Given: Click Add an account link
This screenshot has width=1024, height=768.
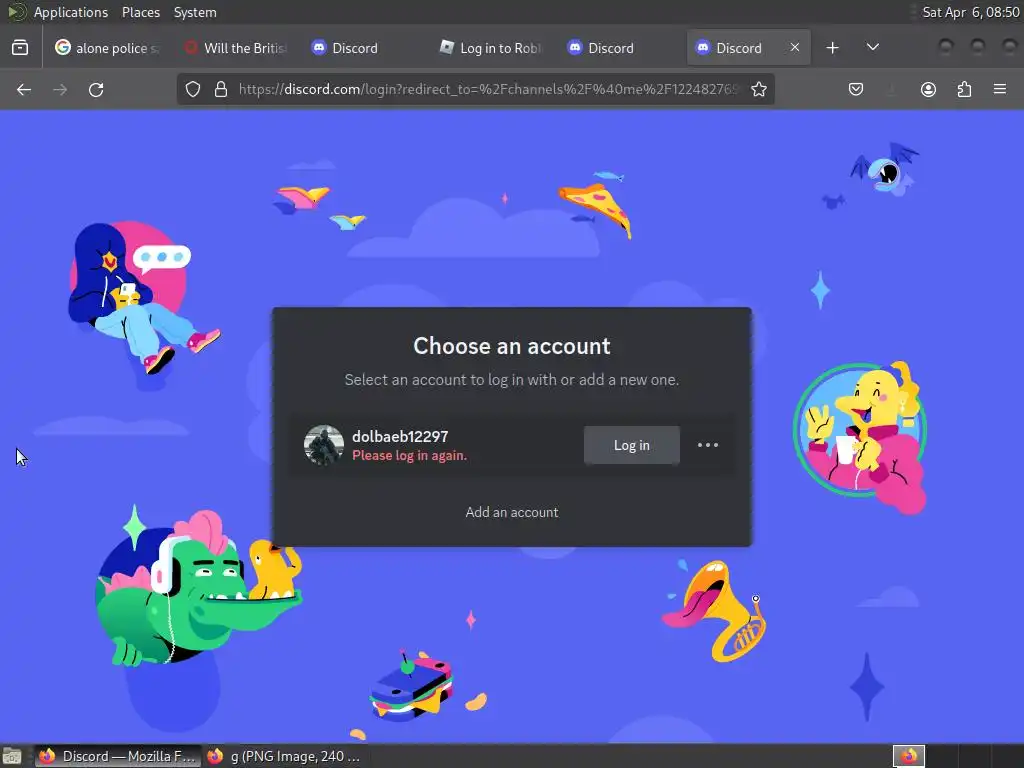Looking at the screenshot, I should pyautogui.click(x=512, y=513).
